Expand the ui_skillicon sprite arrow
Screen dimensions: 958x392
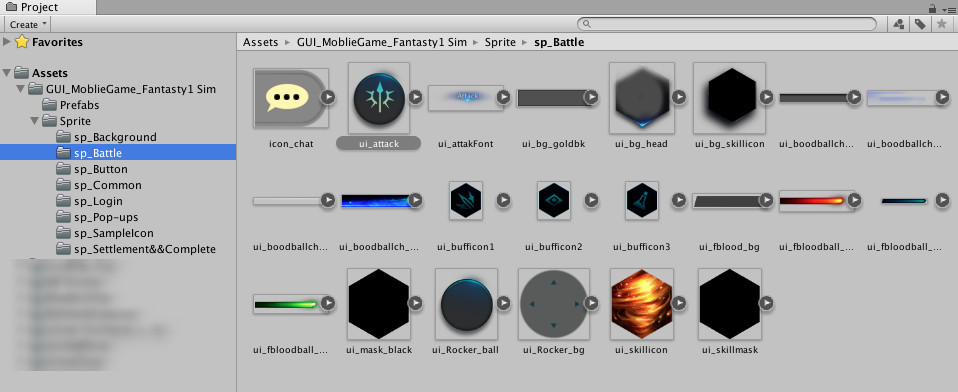pos(679,303)
